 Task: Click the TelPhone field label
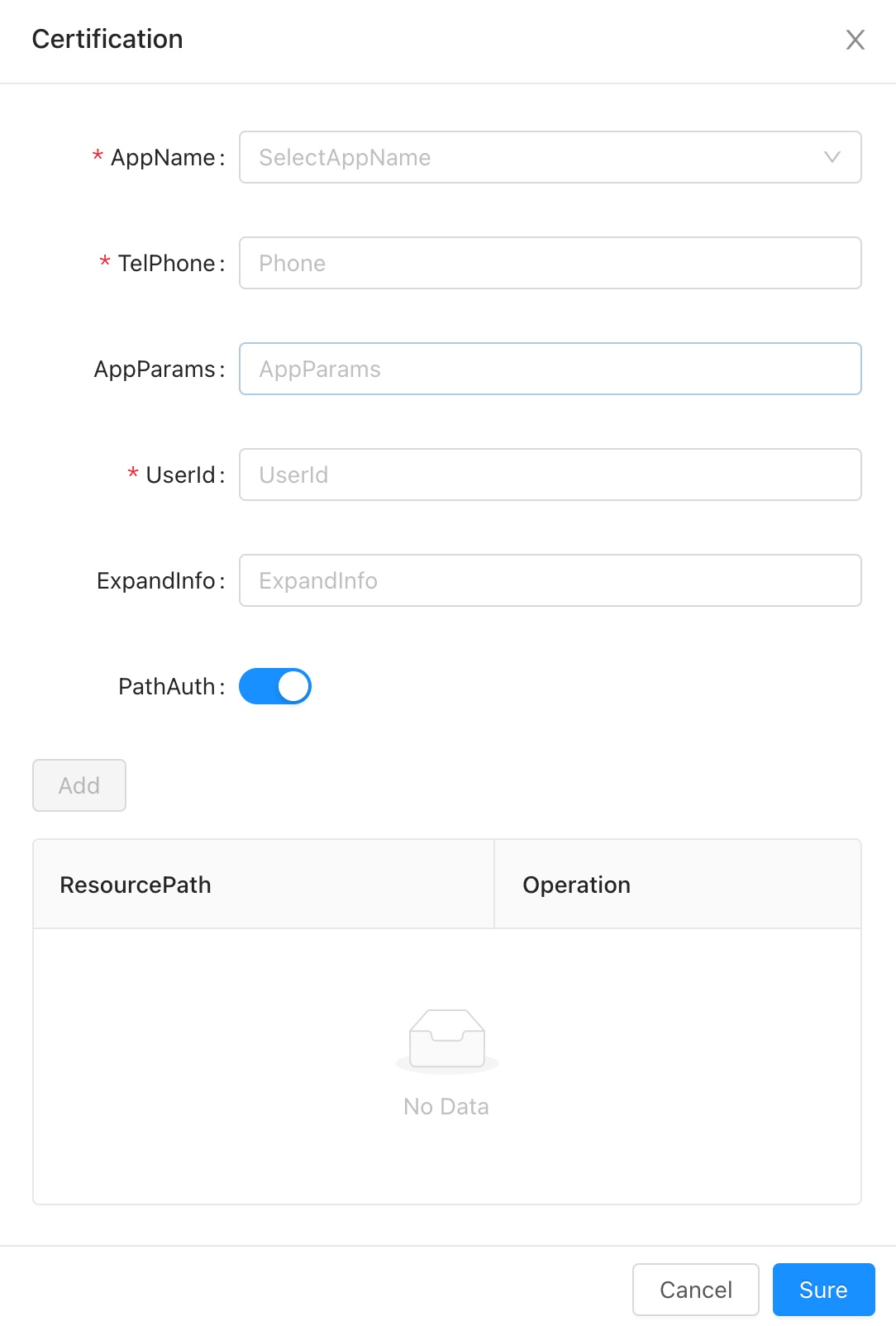coord(167,263)
